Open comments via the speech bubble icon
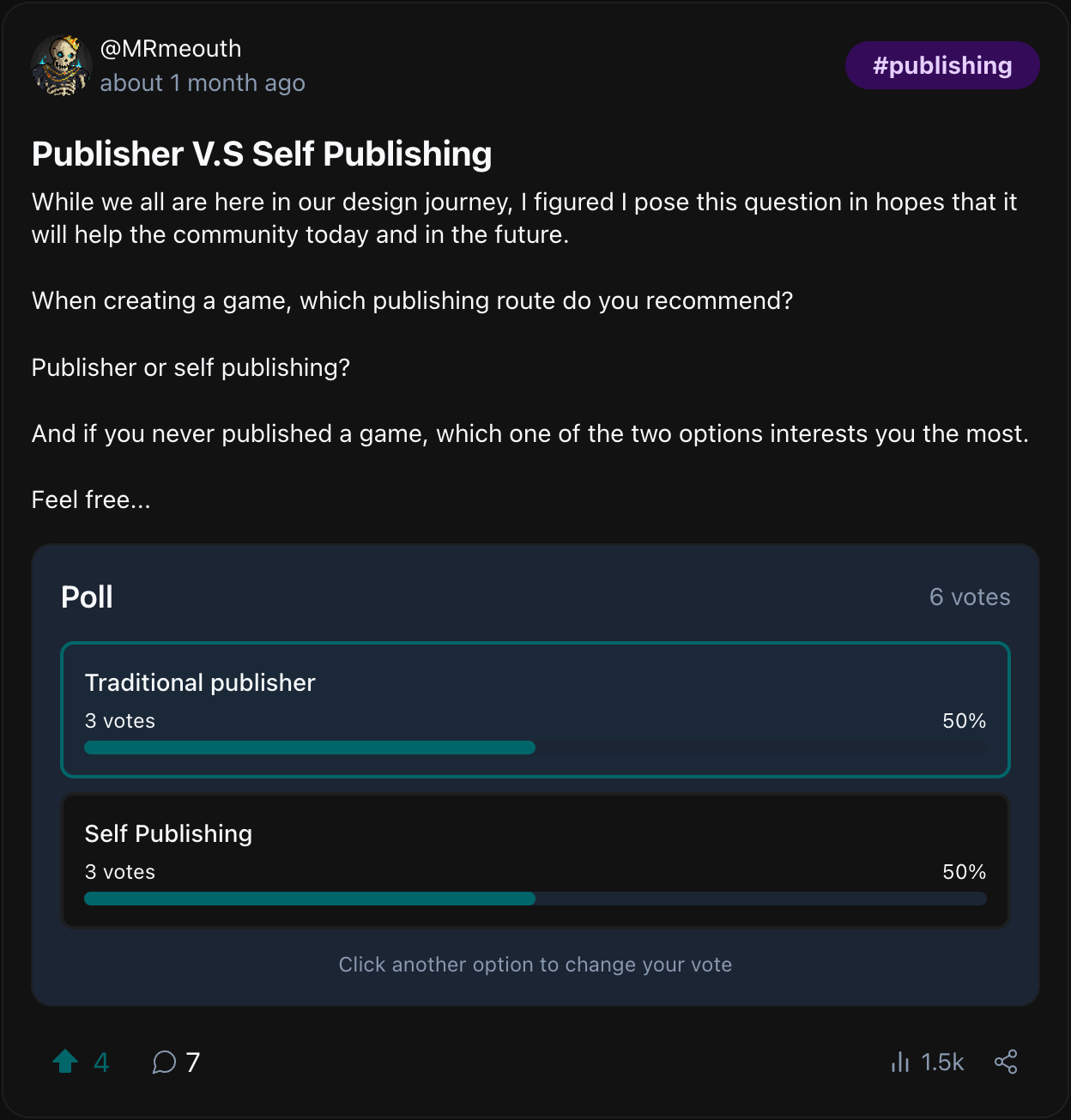Screen dimensions: 1071x1120 pos(164,1062)
